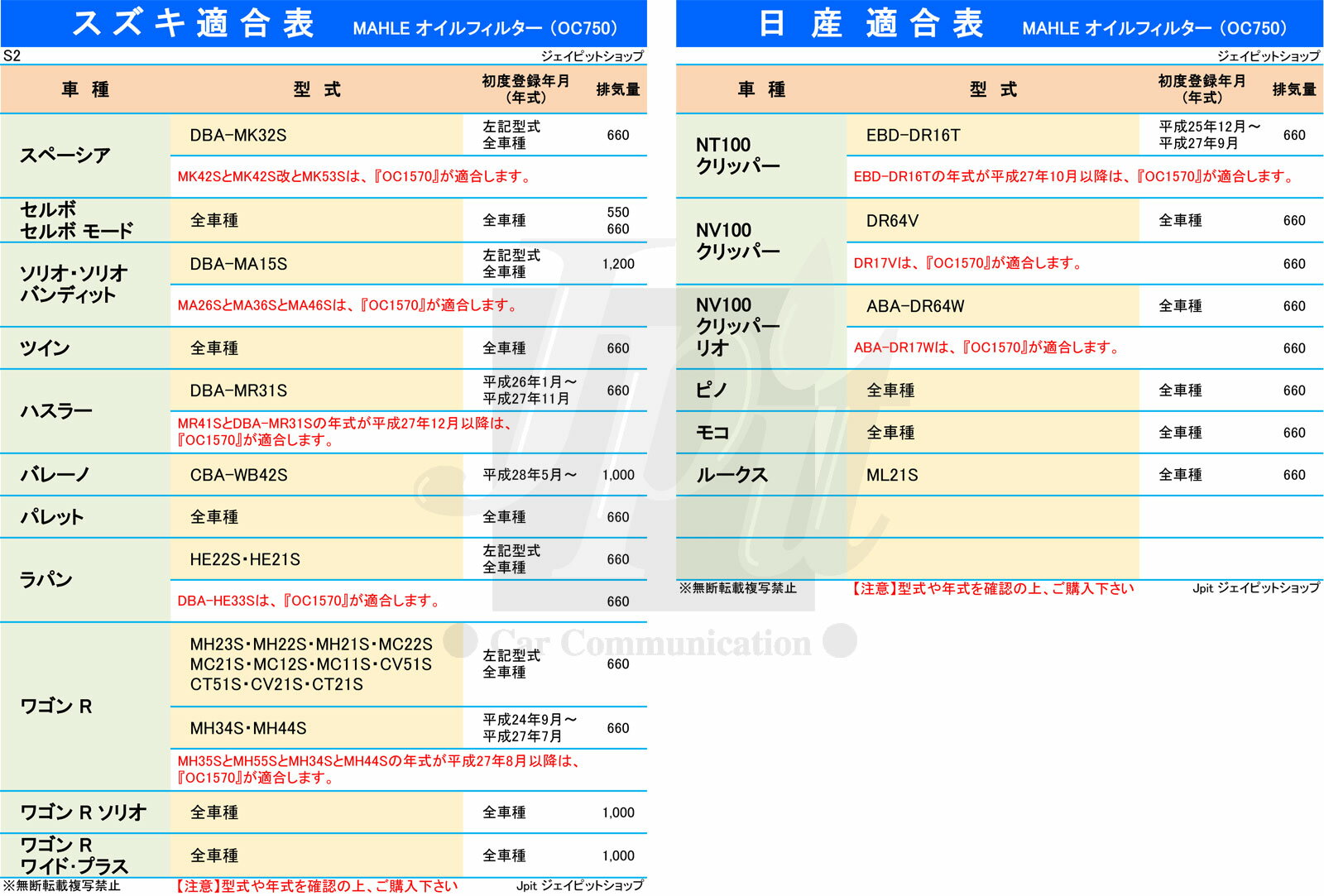Click 1,000 displacement in ワゴン R ソリオ row
1324x896 pixels.
coord(618,812)
